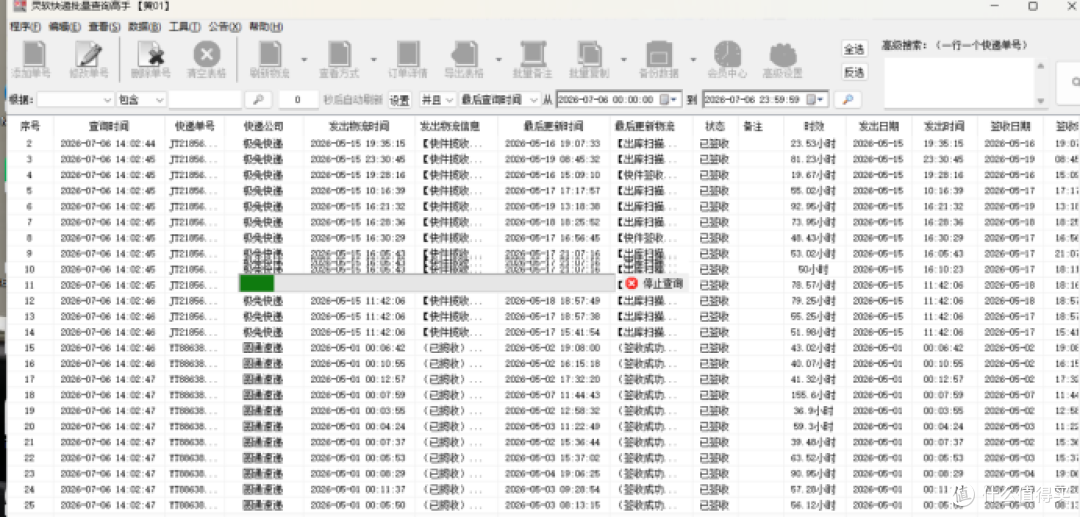Expand the arrow beside 批量复制

click(623, 59)
